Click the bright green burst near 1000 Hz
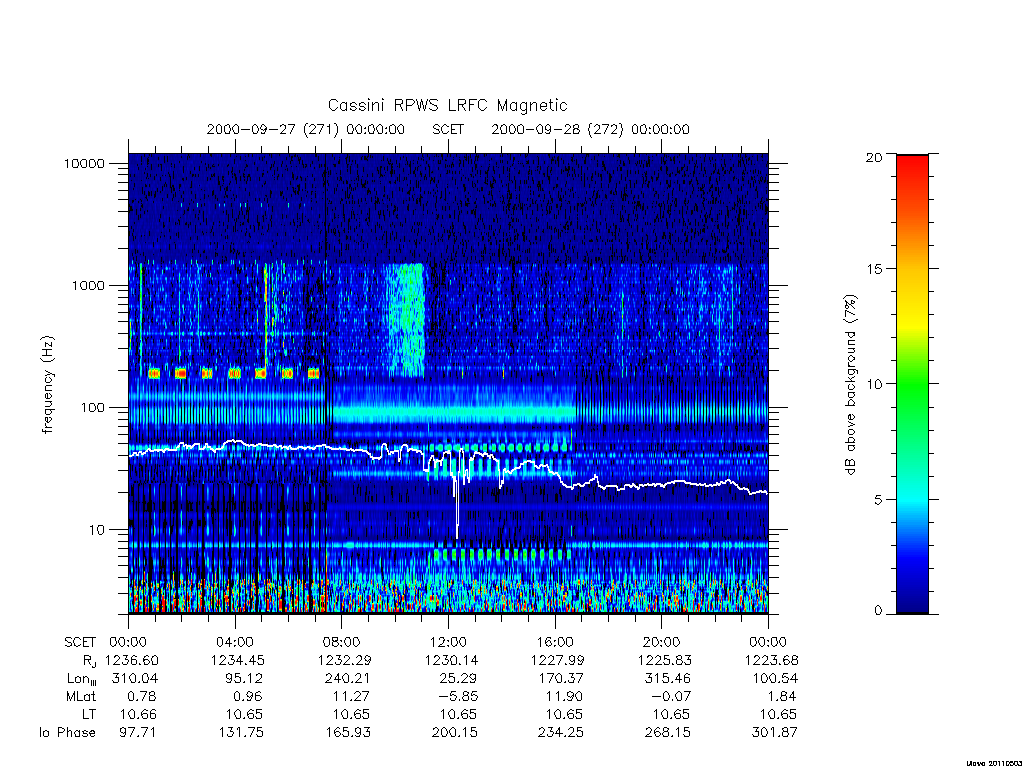Image resolution: width=1024 pixels, height=768 pixels. (406, 320)
